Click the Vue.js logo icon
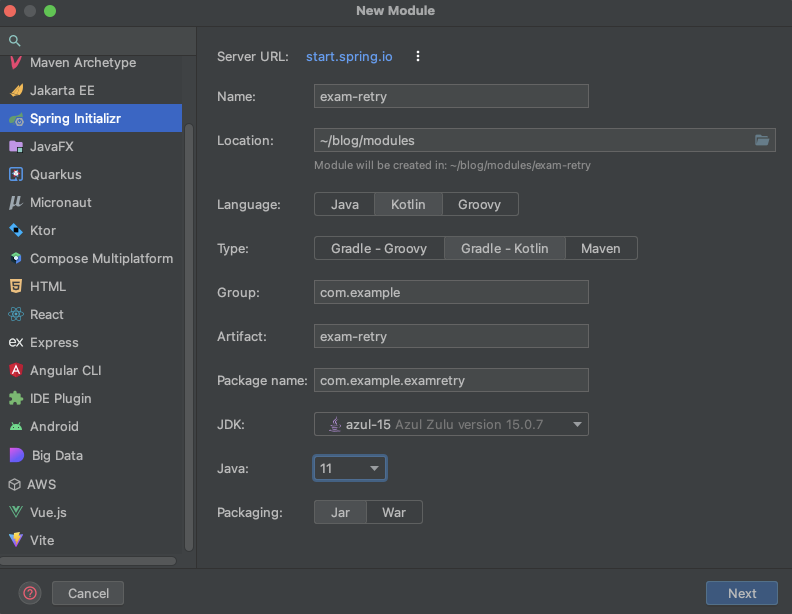The image size is (792, 614). coord(16,512)
